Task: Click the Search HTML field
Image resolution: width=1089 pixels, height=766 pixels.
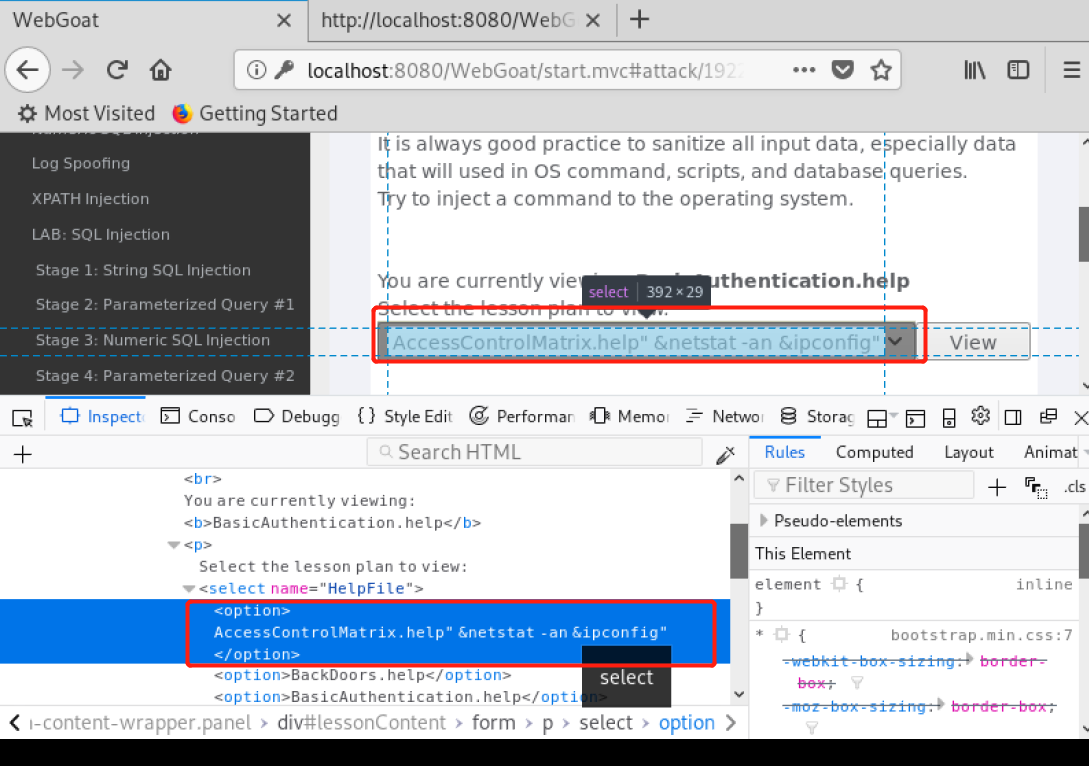Action: pos(535,452)
